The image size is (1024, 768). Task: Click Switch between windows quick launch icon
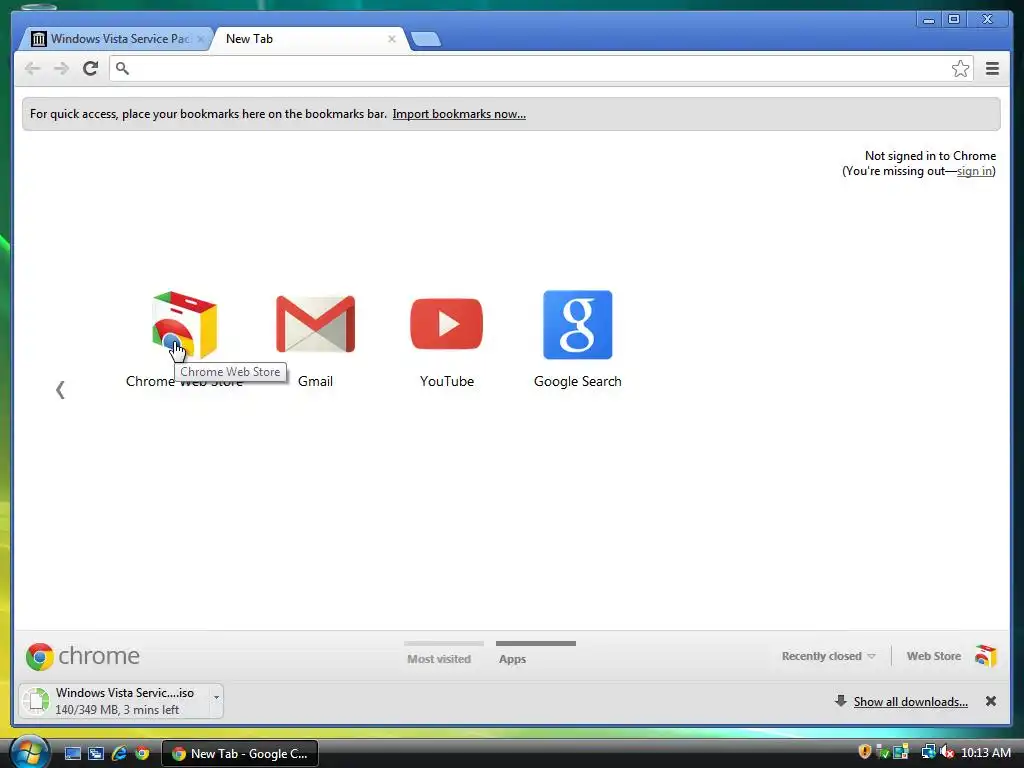coord(96,754)
